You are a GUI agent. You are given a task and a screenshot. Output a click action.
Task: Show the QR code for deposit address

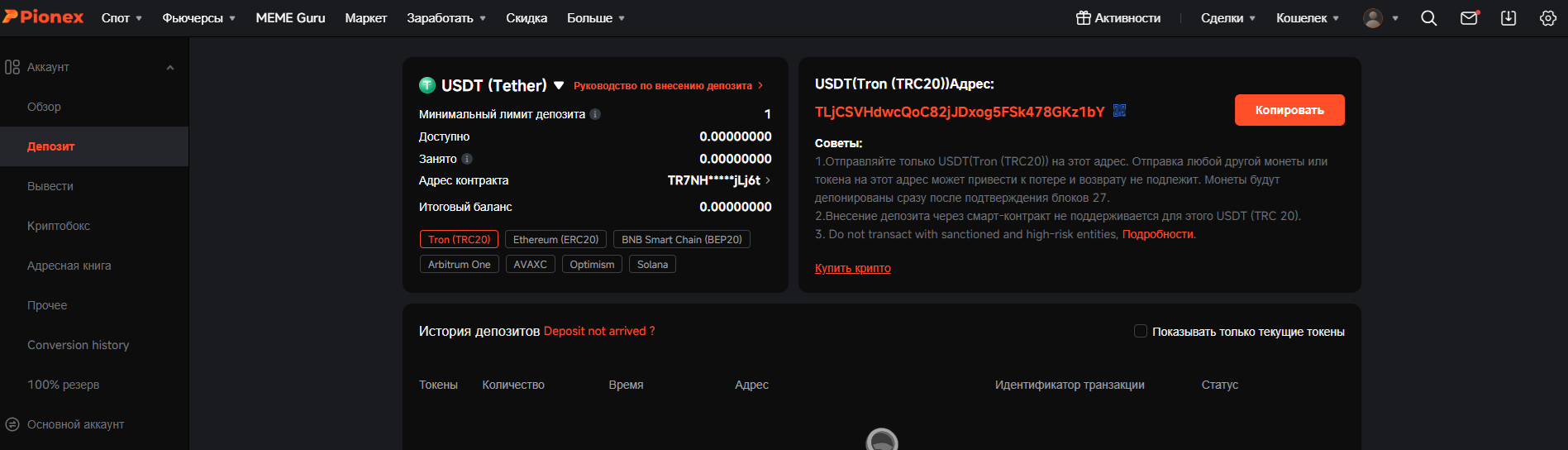coord(1120,111)
